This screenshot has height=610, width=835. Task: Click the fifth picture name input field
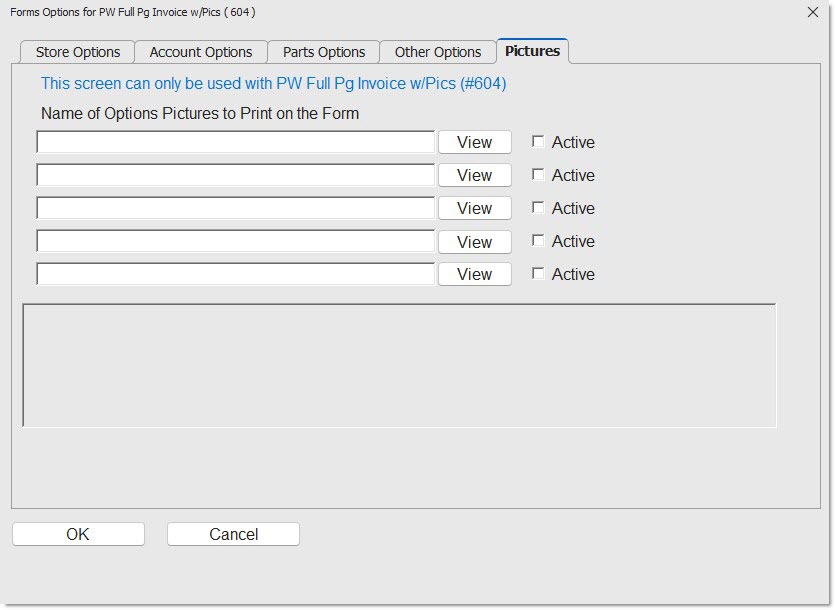236,274
